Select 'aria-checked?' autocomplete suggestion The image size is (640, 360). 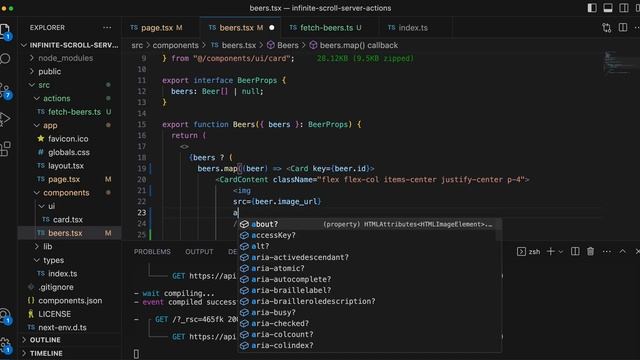coord(369,323)
